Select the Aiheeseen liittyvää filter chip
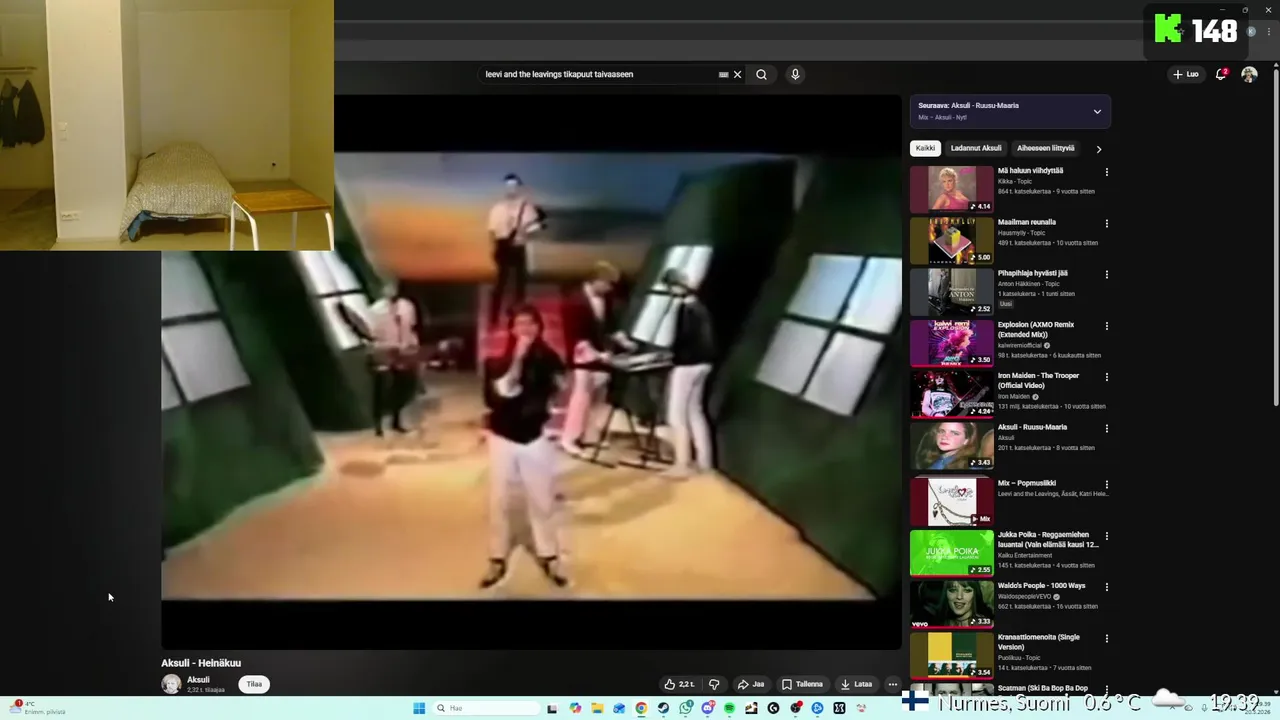Screen dimensions: 1280x720 click(1046, 148)
